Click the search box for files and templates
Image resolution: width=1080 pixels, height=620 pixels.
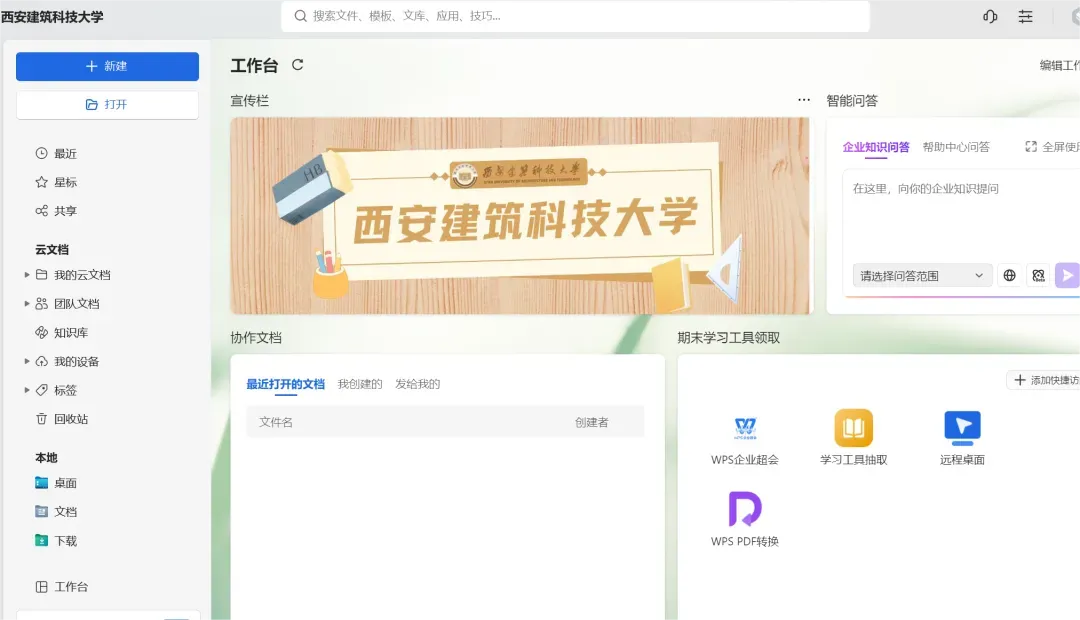(575, 16)
